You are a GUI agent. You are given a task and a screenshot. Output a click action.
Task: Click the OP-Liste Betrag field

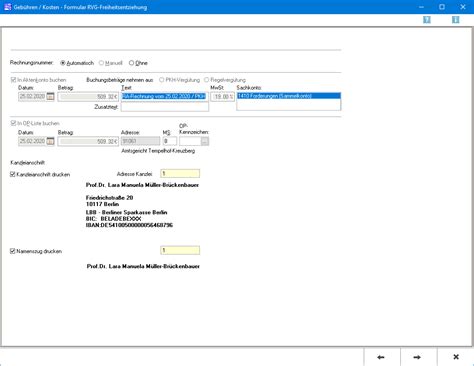tap(88, 142)
